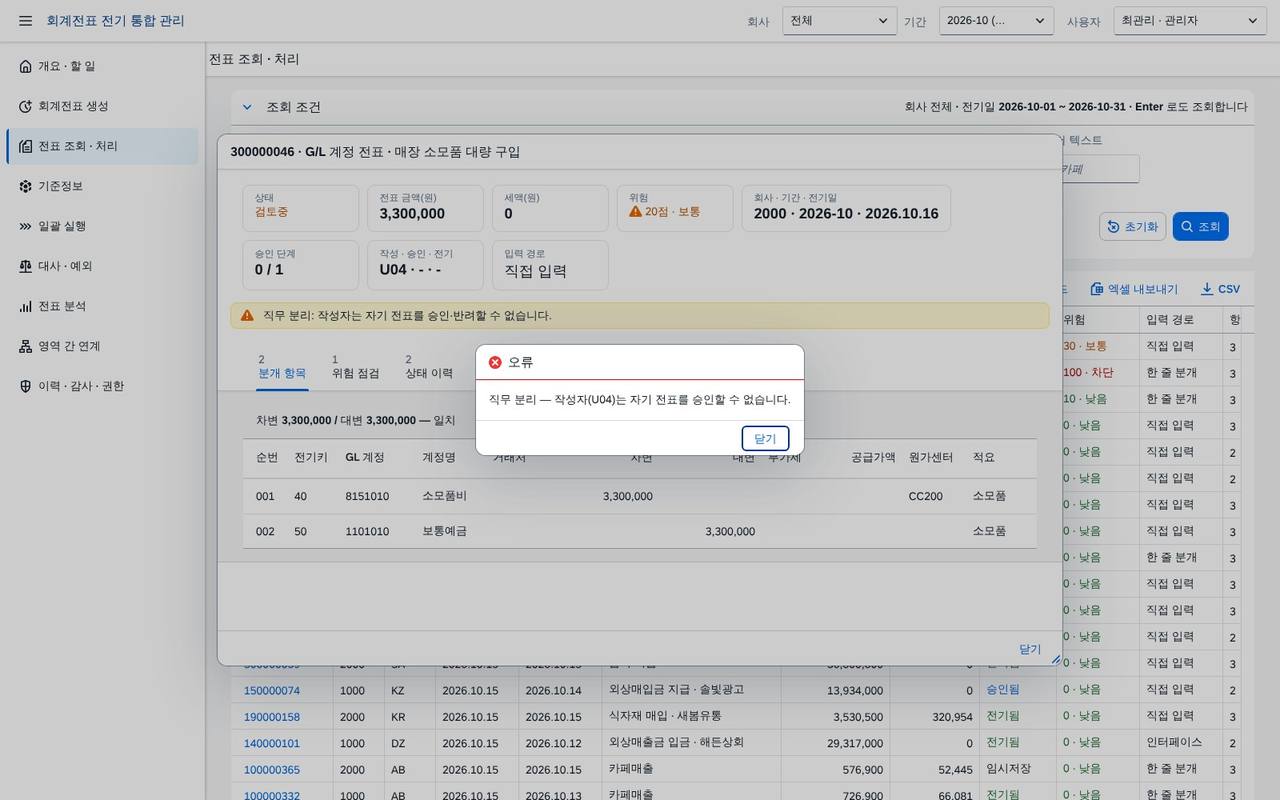Click the warning triangle in 직무 분리 banner
The image size is (1280, 800).
(247, 315)
